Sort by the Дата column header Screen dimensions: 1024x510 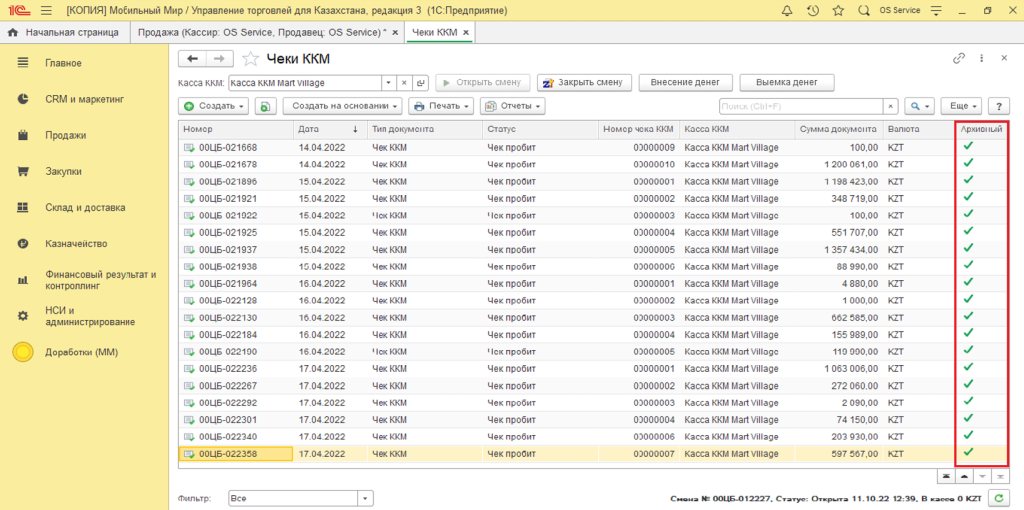330,129
